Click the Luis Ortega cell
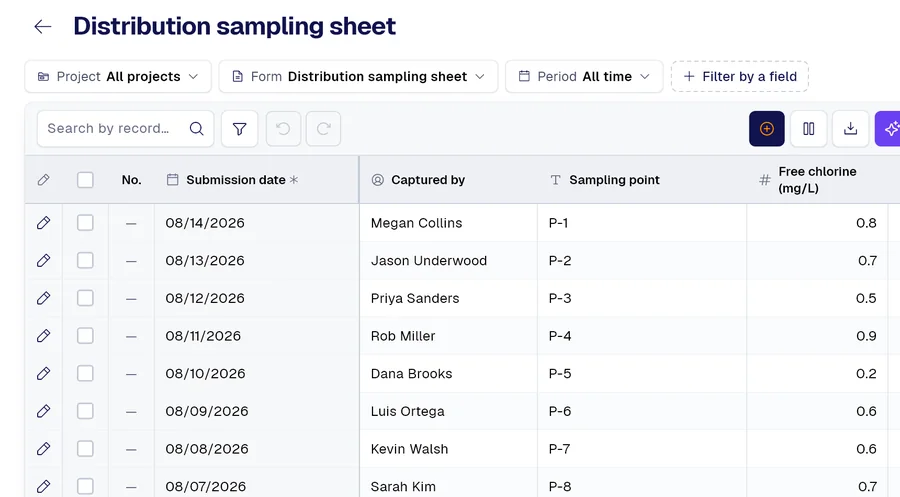The height and width of the screenshot is (497, 900). click(x=449, y=411)
